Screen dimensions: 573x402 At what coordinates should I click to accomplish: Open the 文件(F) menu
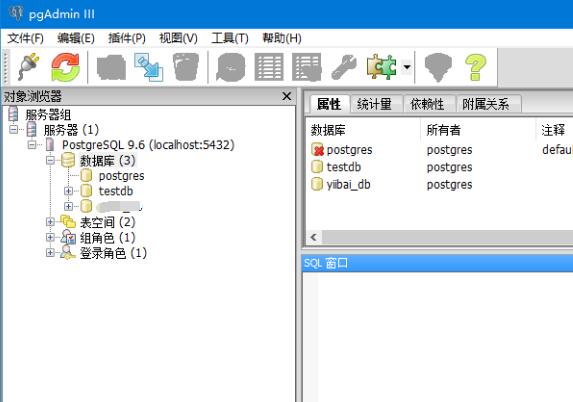pyautogui.click(x=25, y=38)
